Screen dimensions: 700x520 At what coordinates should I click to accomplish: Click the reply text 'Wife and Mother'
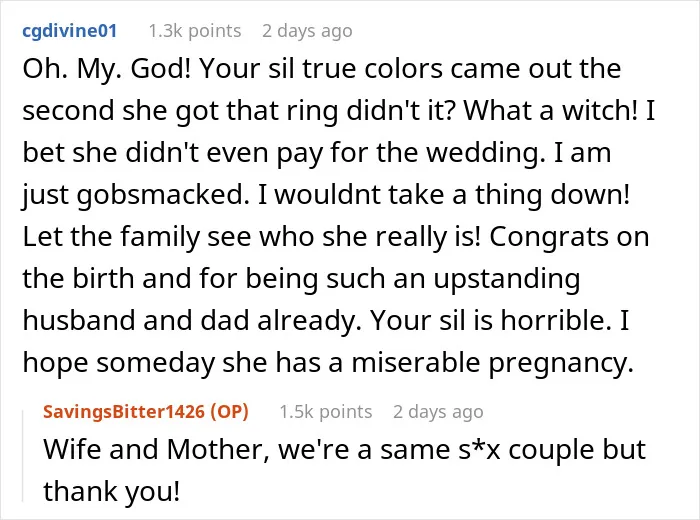tap(156, 449)
